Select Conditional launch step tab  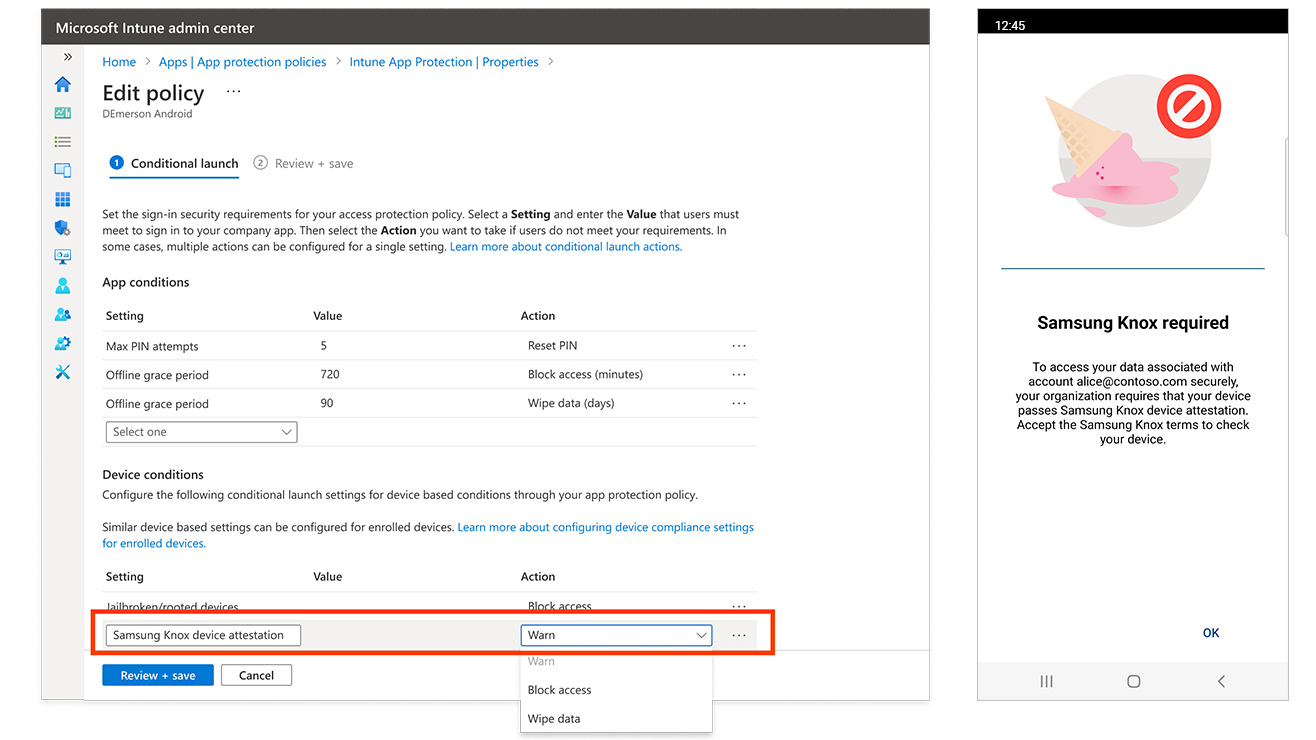pos(174,164)
